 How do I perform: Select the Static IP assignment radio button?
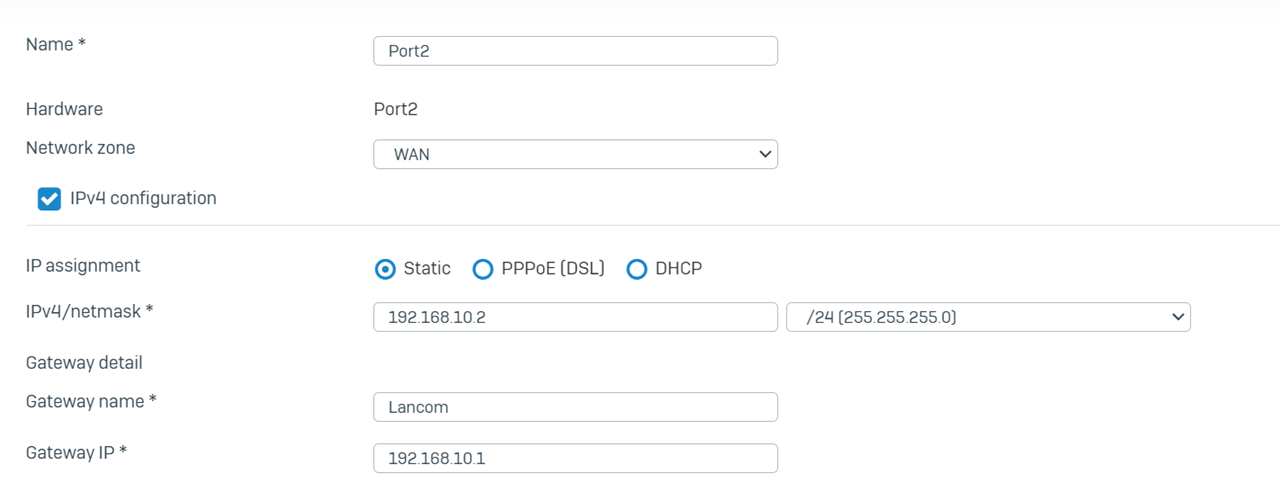(385, 269)
